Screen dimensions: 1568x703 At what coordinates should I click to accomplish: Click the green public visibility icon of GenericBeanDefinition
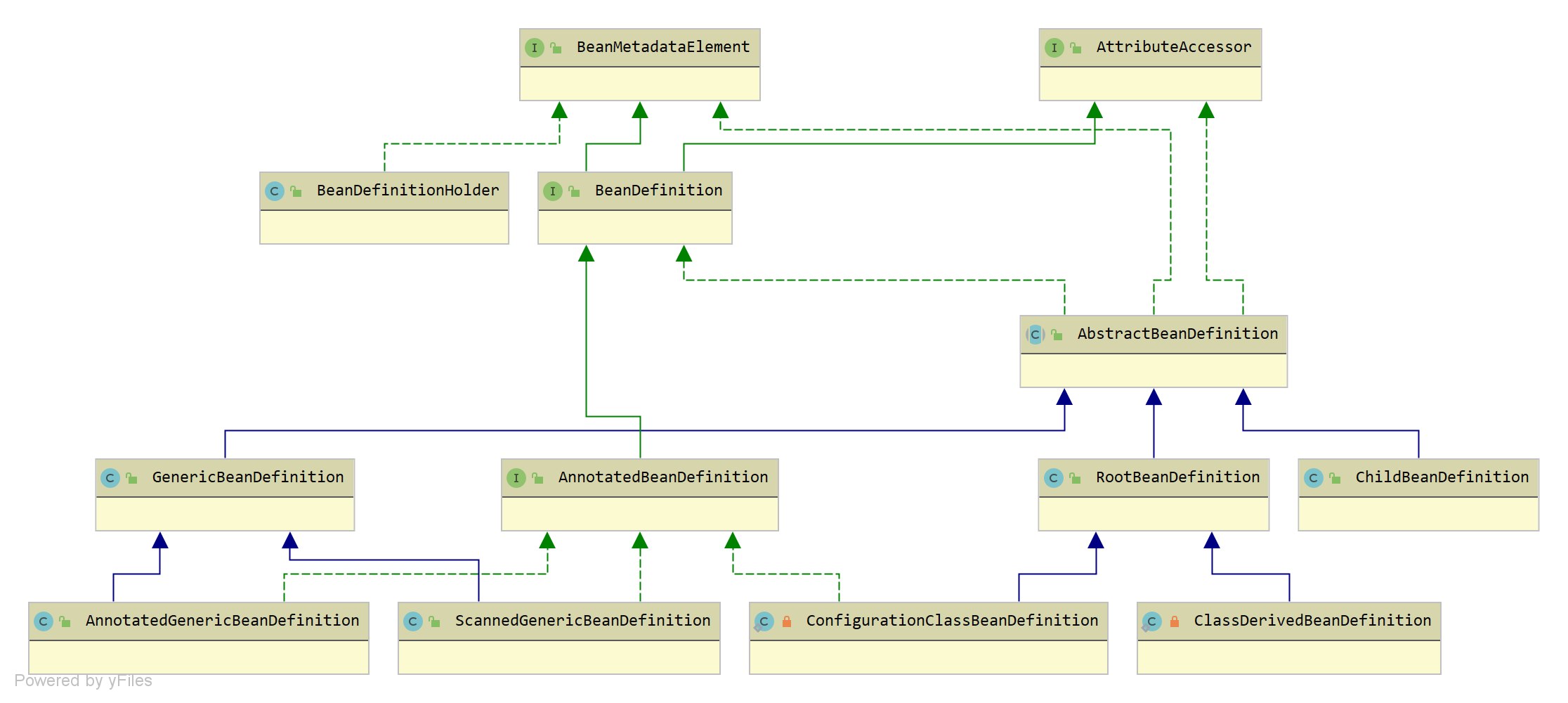pos(131,478)
